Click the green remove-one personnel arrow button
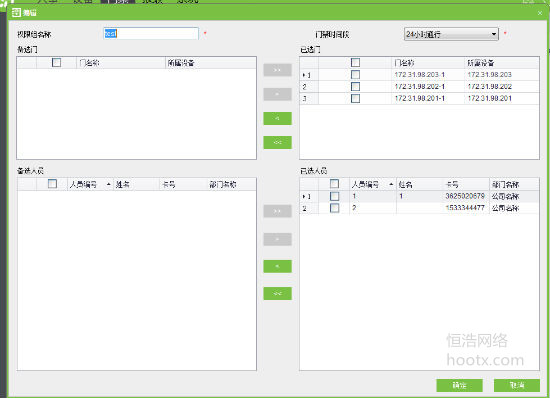 pyautogui.click(x=277, y=267)
